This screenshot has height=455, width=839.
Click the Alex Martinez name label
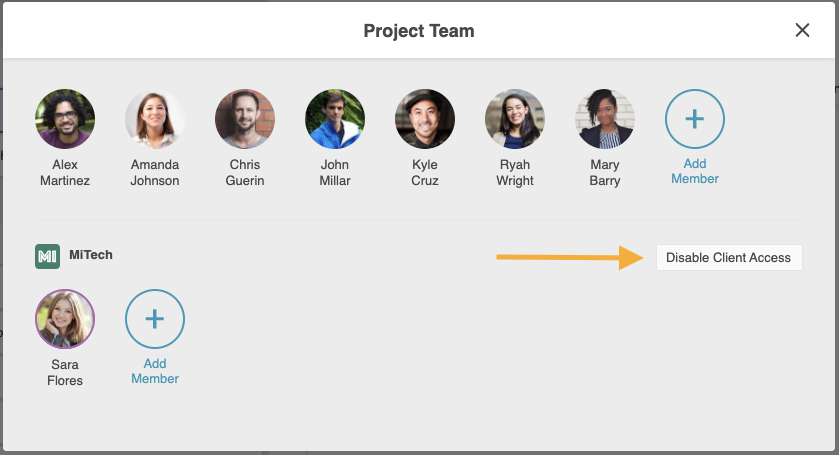(65, 172)
